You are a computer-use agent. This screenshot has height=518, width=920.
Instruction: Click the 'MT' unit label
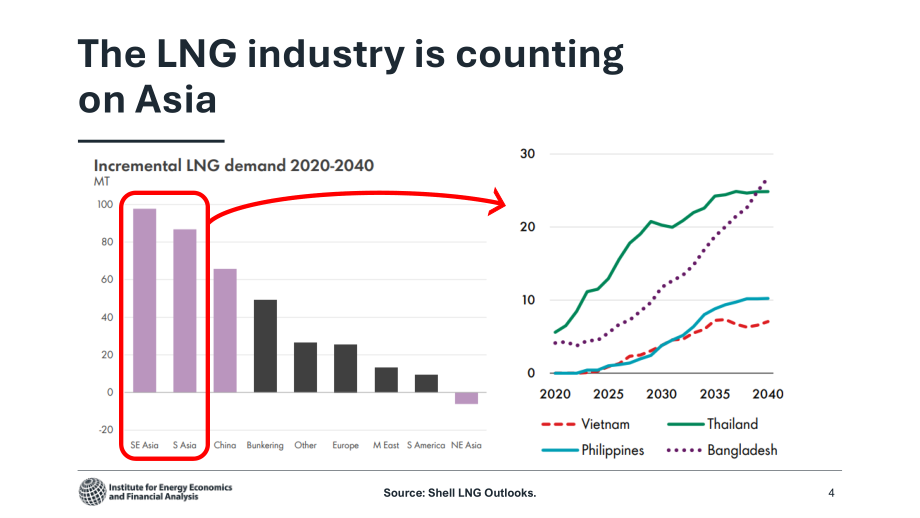[102, 182]
